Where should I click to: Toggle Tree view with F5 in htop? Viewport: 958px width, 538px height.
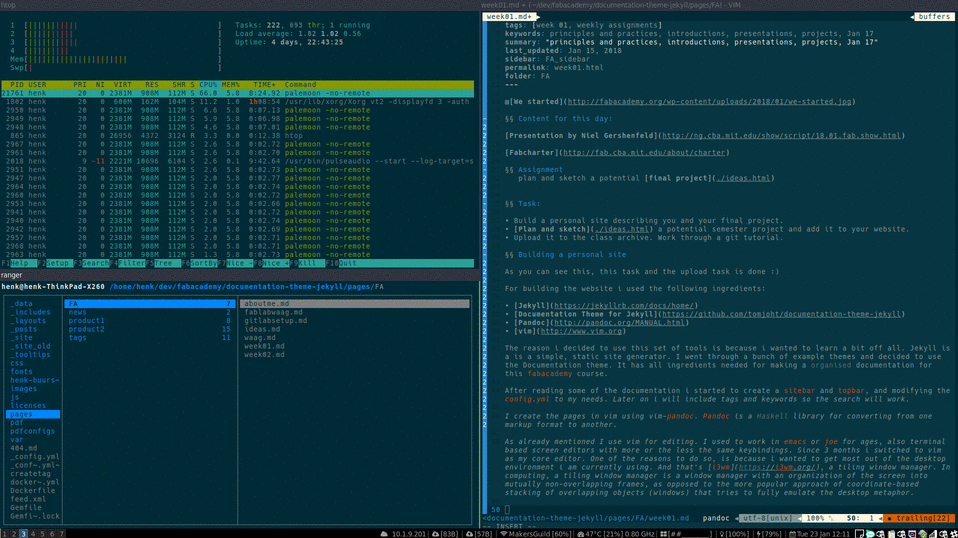pos(163,263)
